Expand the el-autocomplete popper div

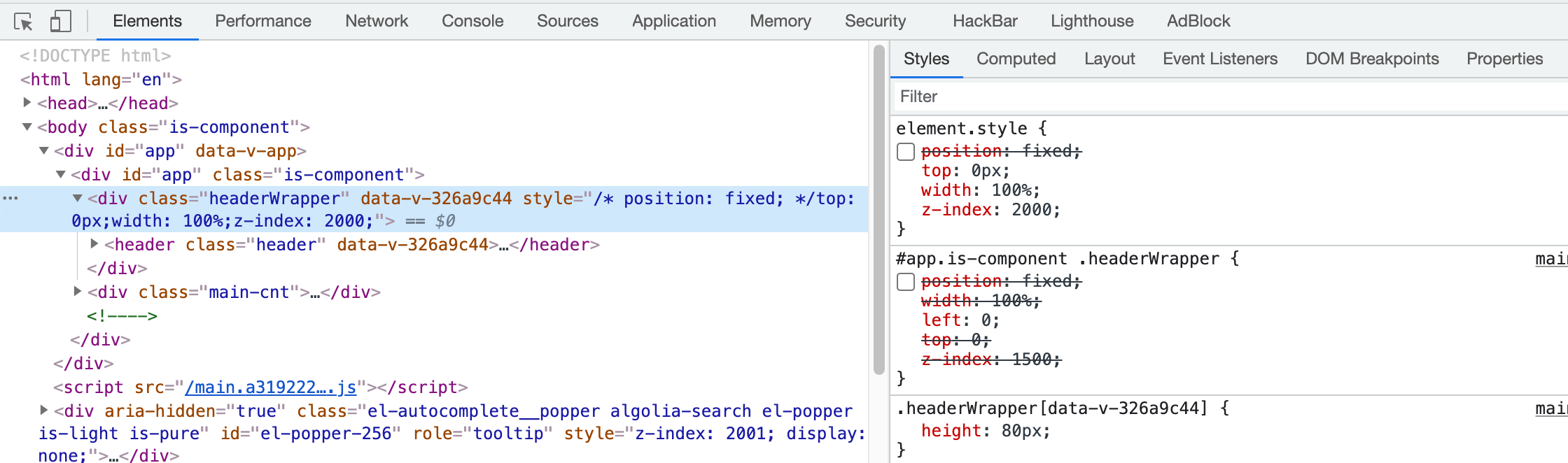[44, 411]
